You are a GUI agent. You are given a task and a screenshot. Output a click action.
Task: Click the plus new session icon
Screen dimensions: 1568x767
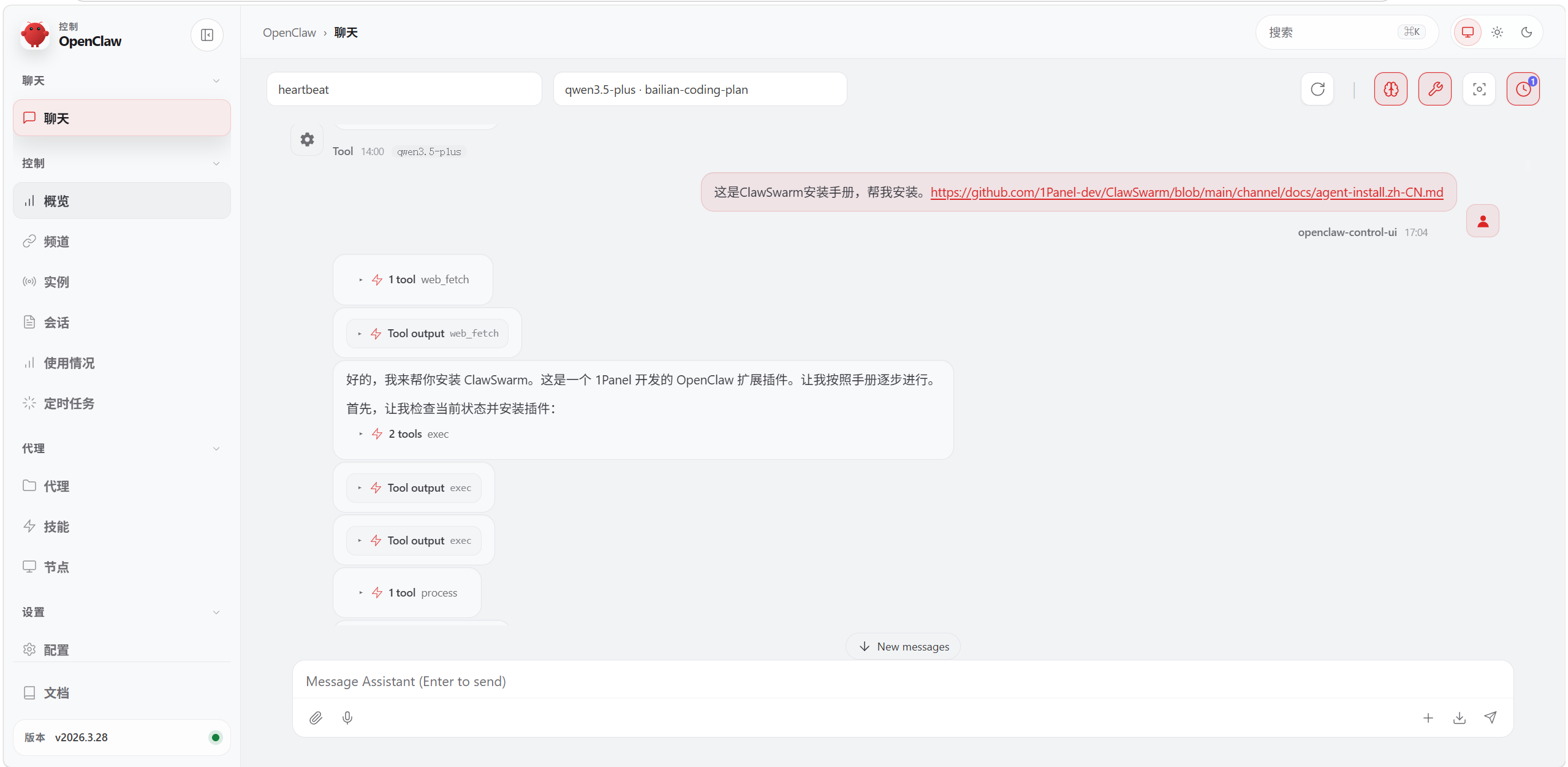[1428, 717]
